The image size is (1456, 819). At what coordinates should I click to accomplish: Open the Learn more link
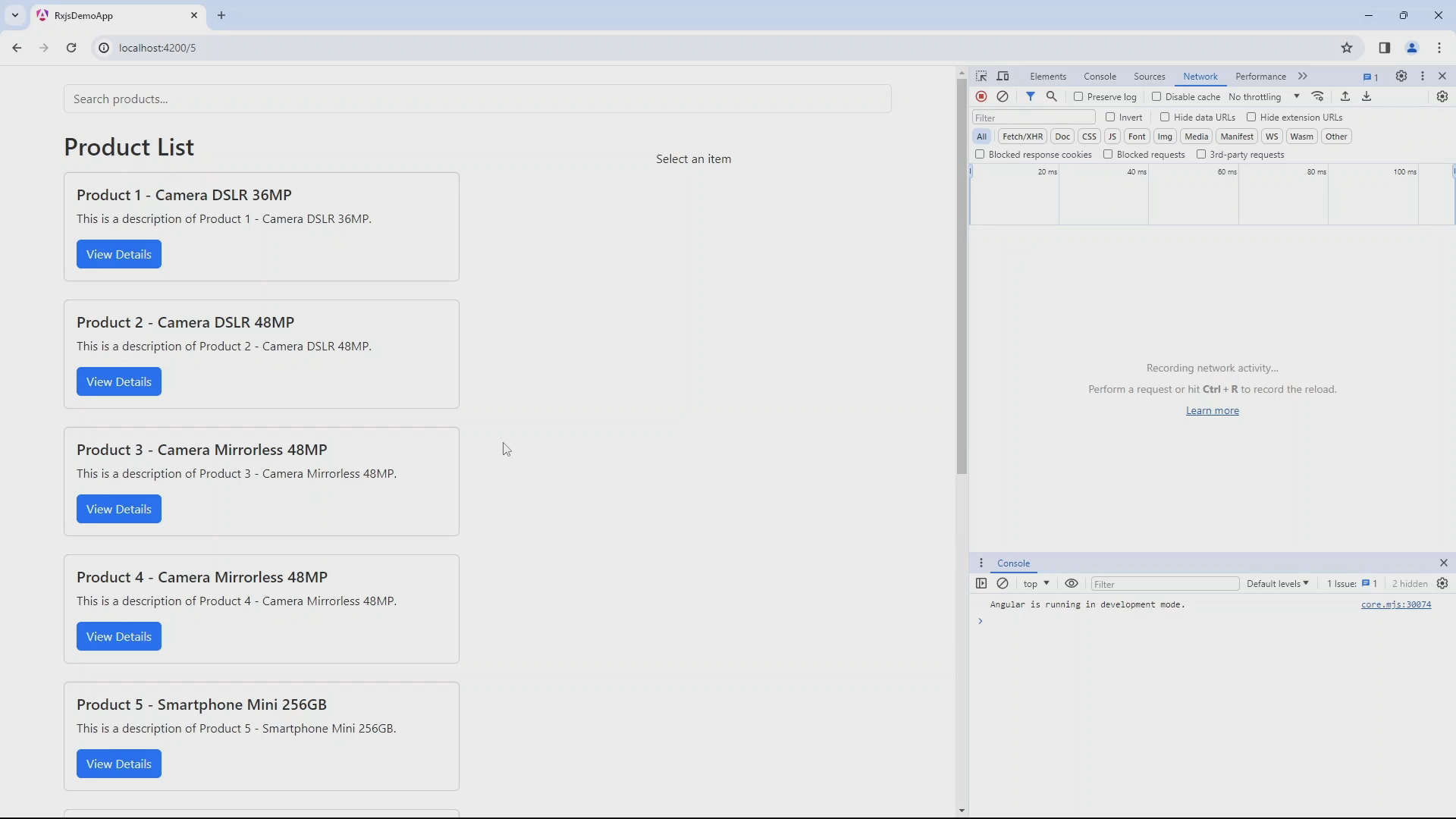(x=1212, y=410)
